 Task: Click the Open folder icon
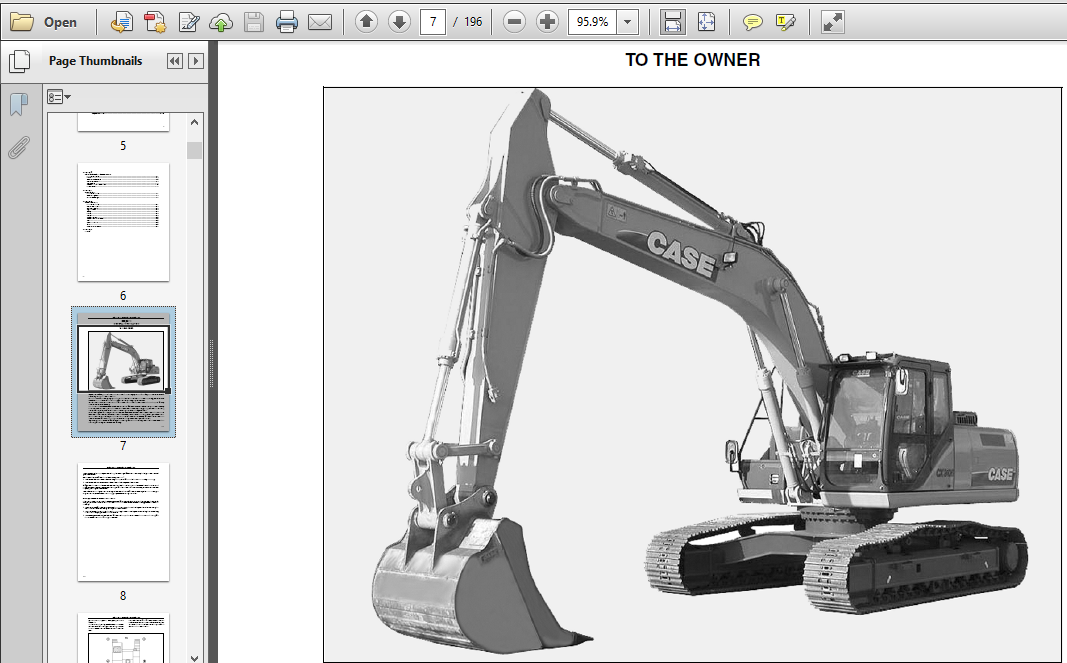(22, 22)
